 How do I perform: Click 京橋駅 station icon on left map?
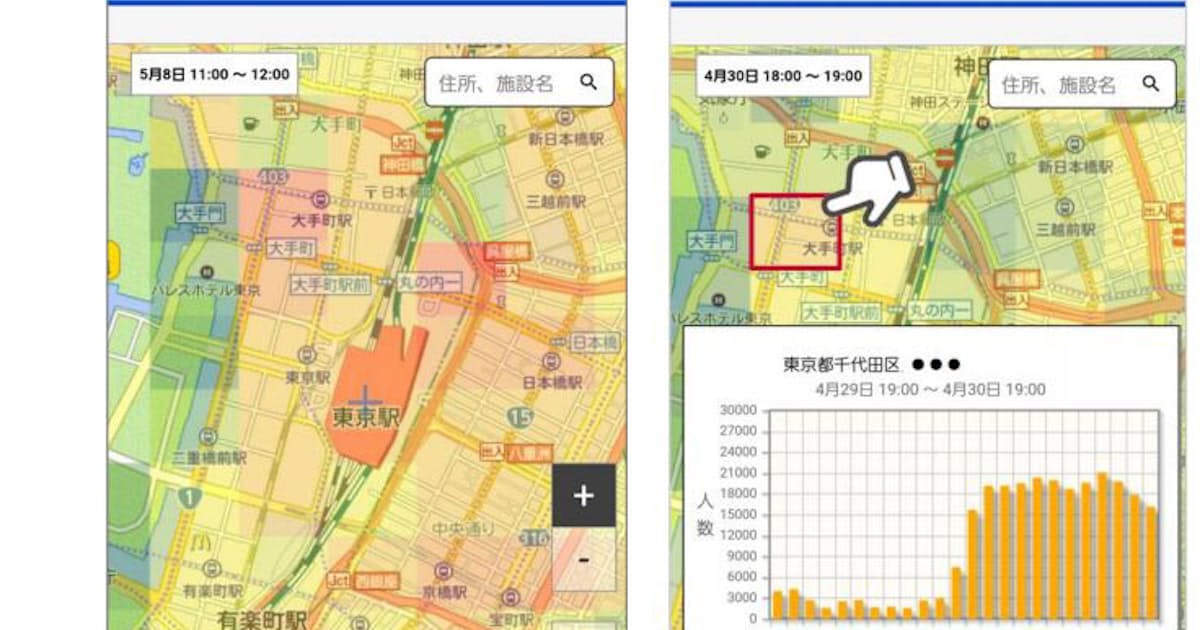pos(441,571)
